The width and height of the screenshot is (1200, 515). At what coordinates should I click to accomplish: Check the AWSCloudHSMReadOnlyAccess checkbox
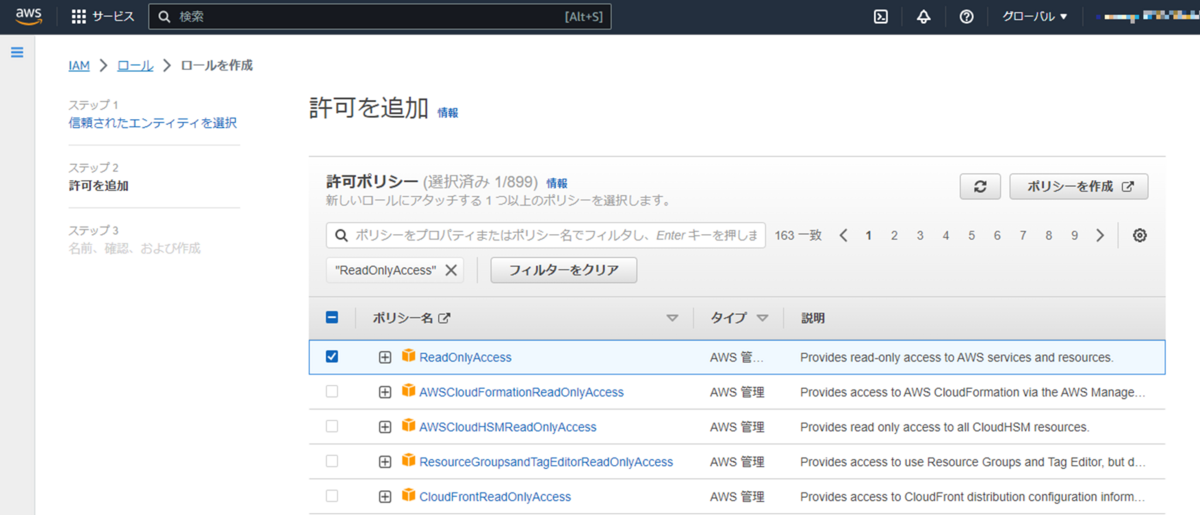coord(332,427)
